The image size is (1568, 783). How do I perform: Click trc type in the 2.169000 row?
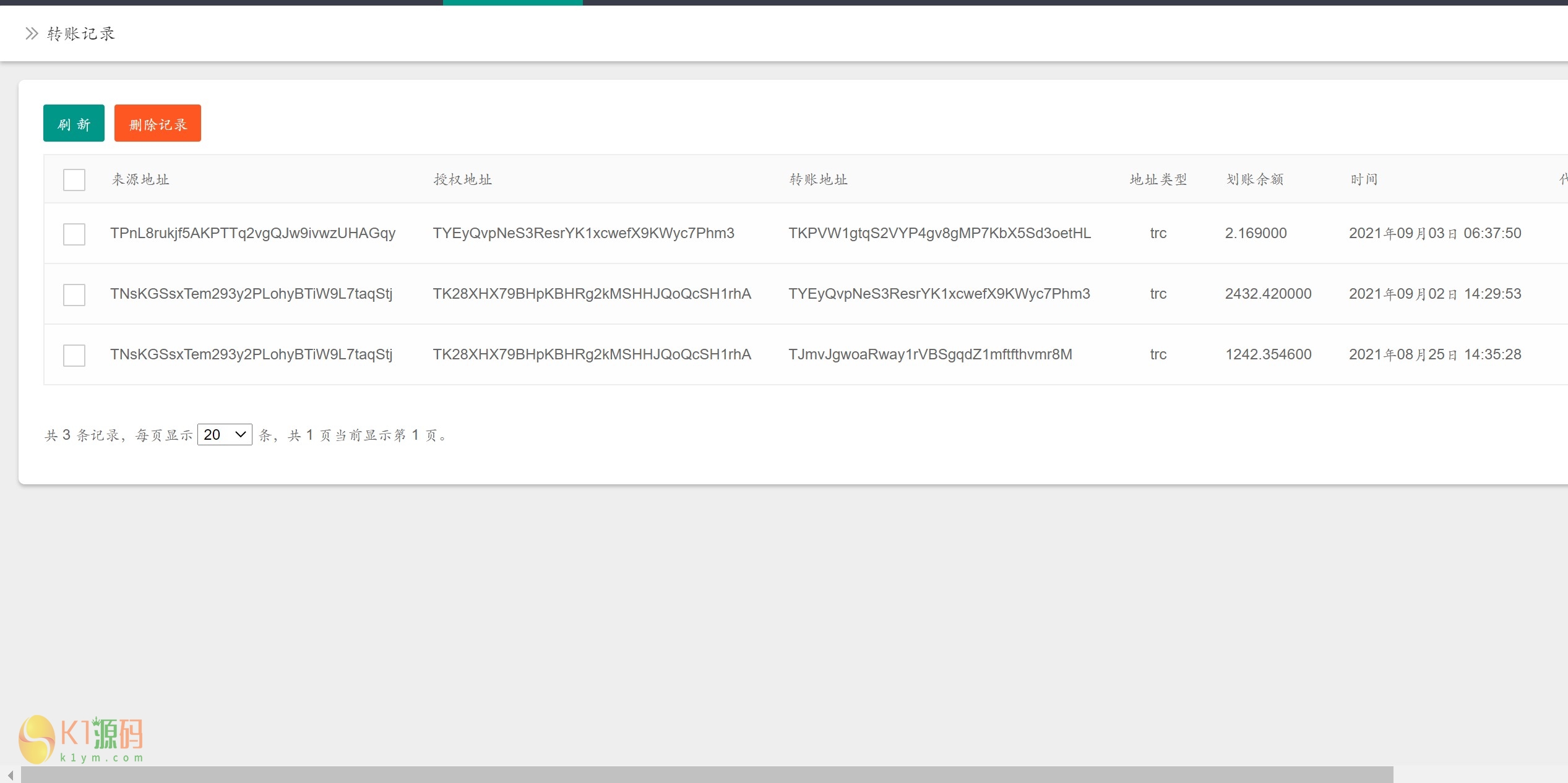coord(1158,233)
